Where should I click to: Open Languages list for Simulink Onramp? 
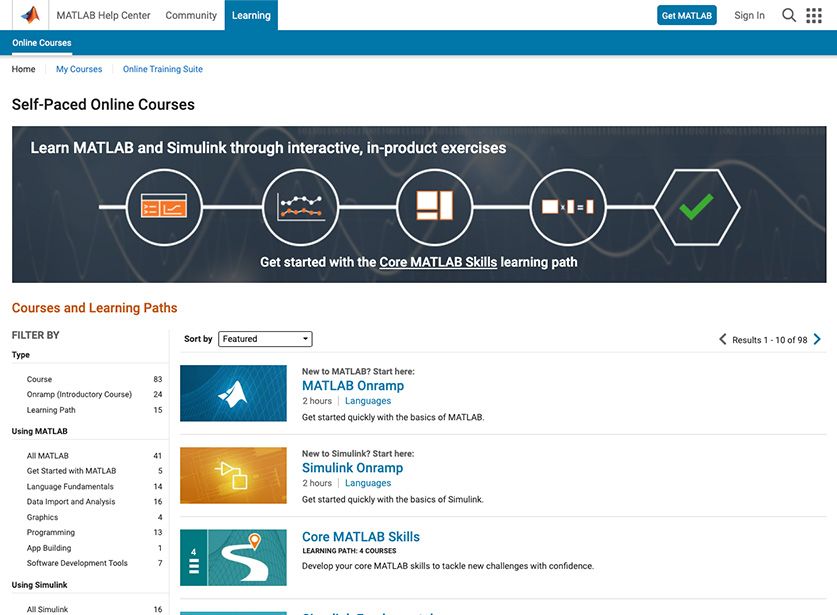pos(368,483)
